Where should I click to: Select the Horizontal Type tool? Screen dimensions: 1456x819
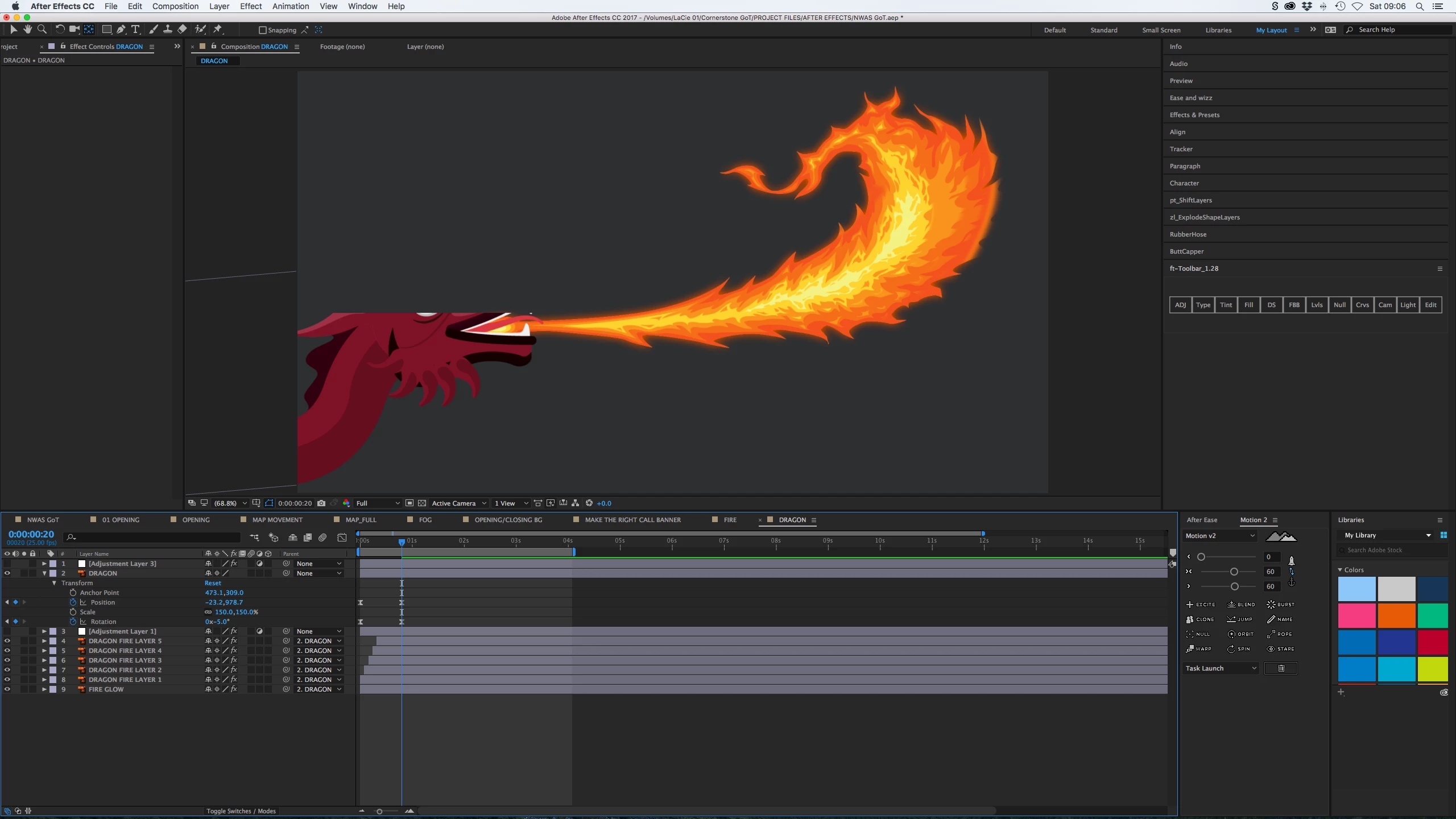click(135, 30)
